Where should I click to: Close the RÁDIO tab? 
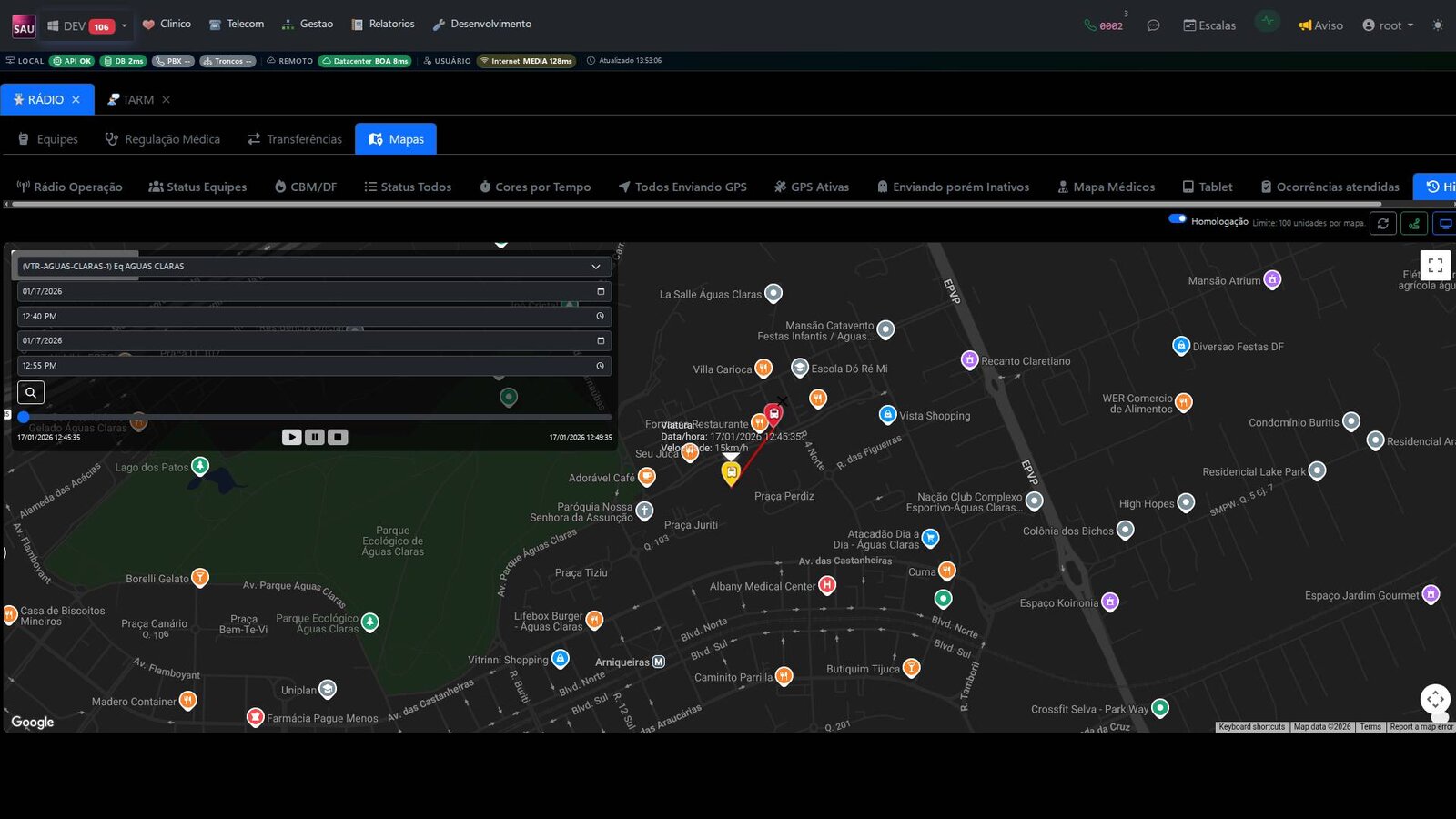click(x=76, y=100)
